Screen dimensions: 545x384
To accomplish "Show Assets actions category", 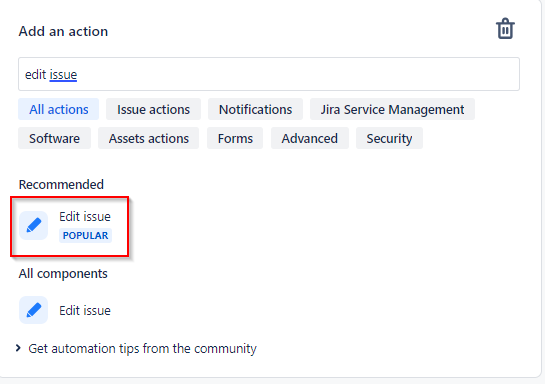I will (148, 138).
